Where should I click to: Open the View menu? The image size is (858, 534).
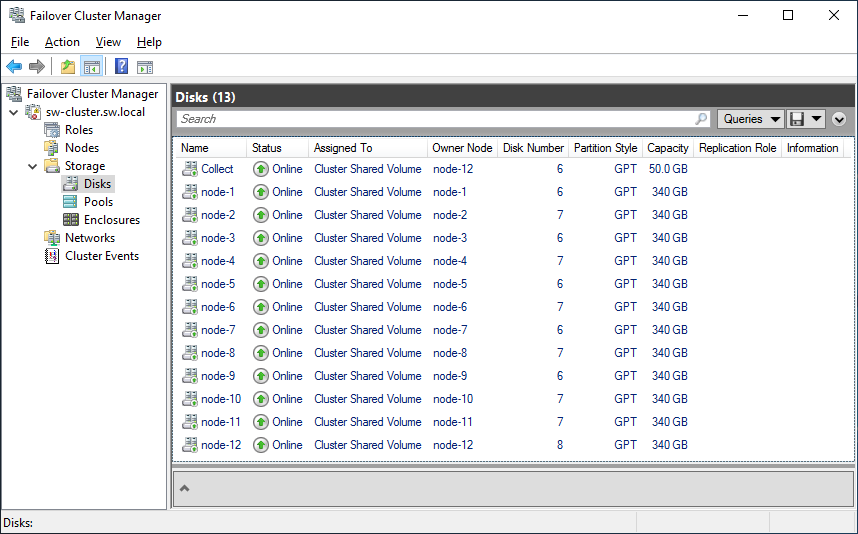click(x=108, y=42)
